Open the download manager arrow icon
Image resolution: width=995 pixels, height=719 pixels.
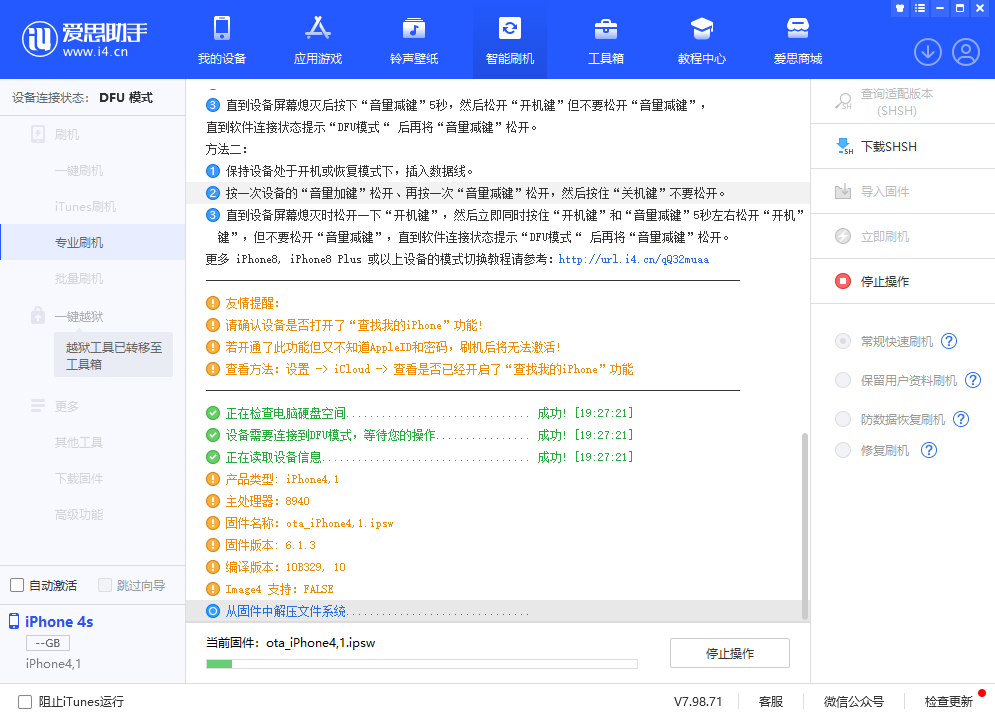[x=927, y=52]
